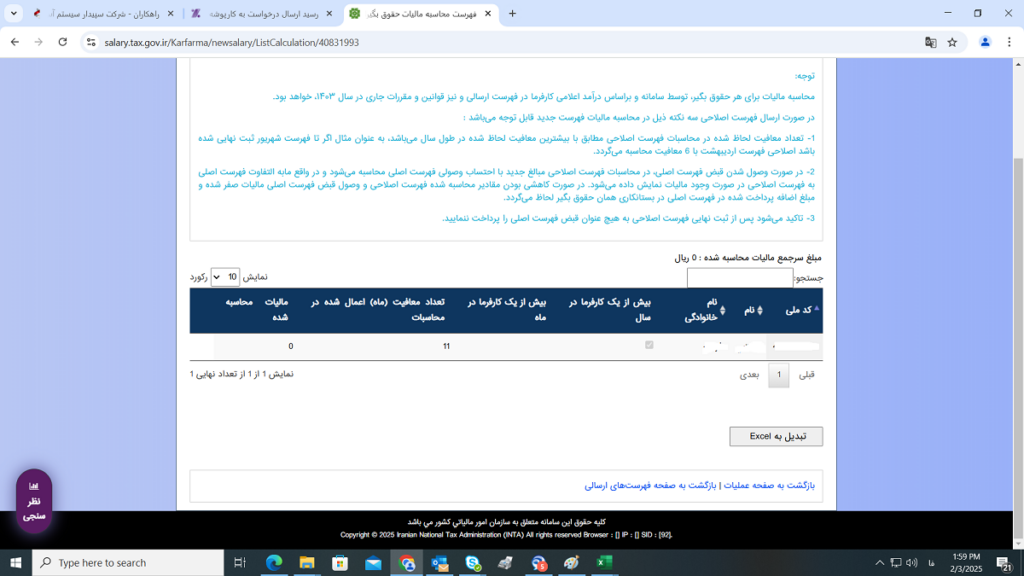
Task: Open the Chrome profile avatar
Action: 985,42
